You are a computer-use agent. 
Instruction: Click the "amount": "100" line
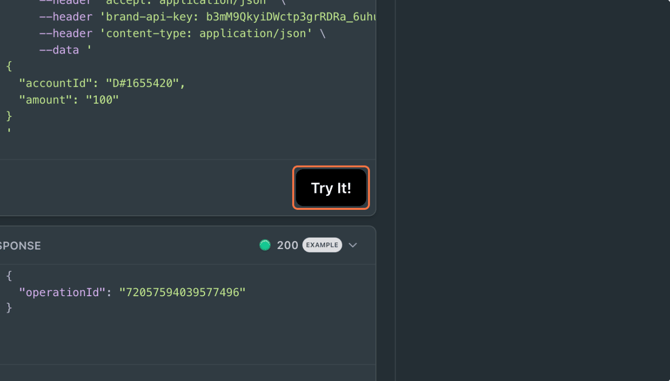pyautogui.click(x=69, y=100)
